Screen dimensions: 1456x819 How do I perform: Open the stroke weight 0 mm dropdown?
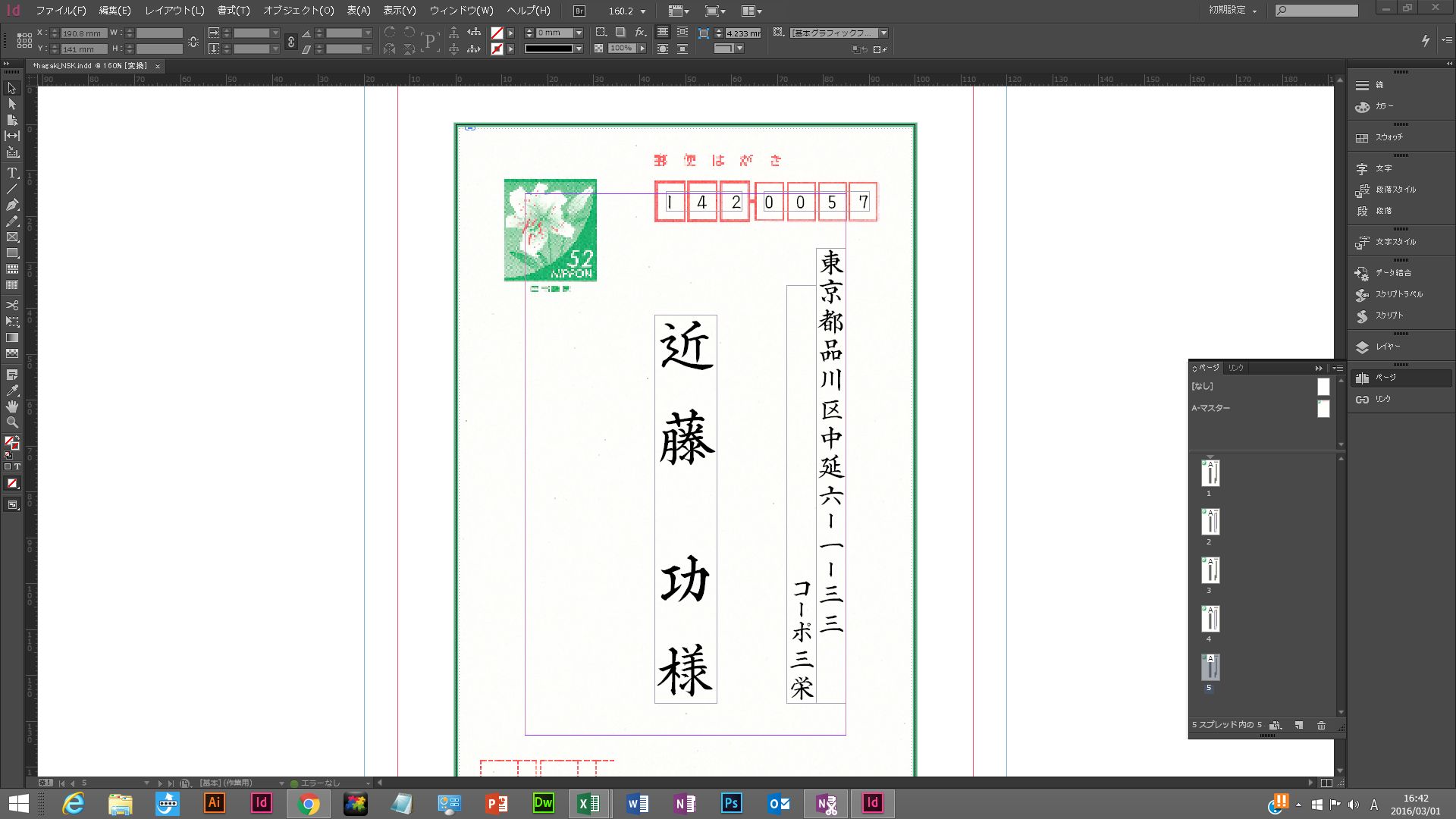pos(579,33)
